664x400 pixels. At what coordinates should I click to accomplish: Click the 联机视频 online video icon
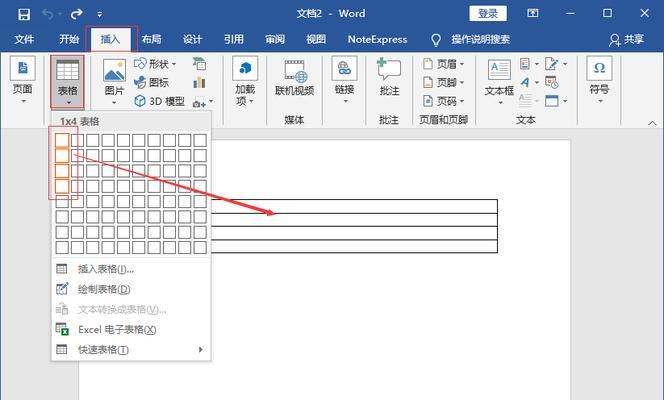tap(294, 71)
